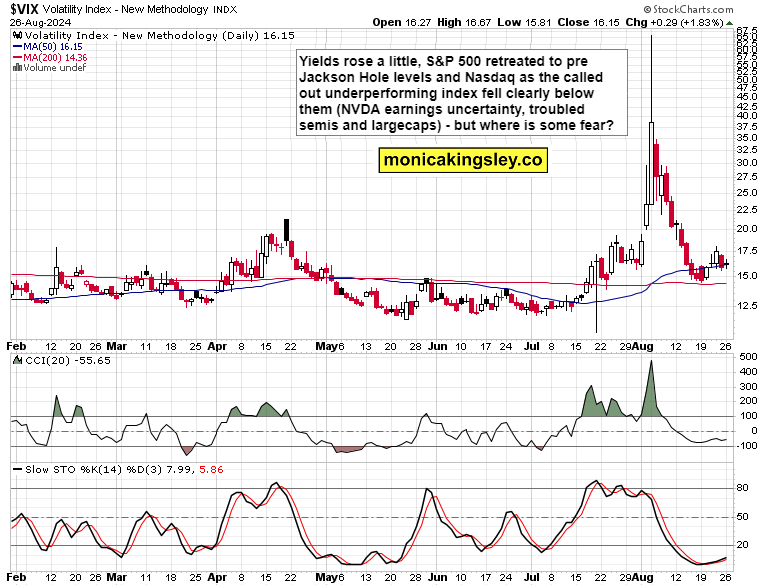Click the Volume undef legend text

coord(46,67)
